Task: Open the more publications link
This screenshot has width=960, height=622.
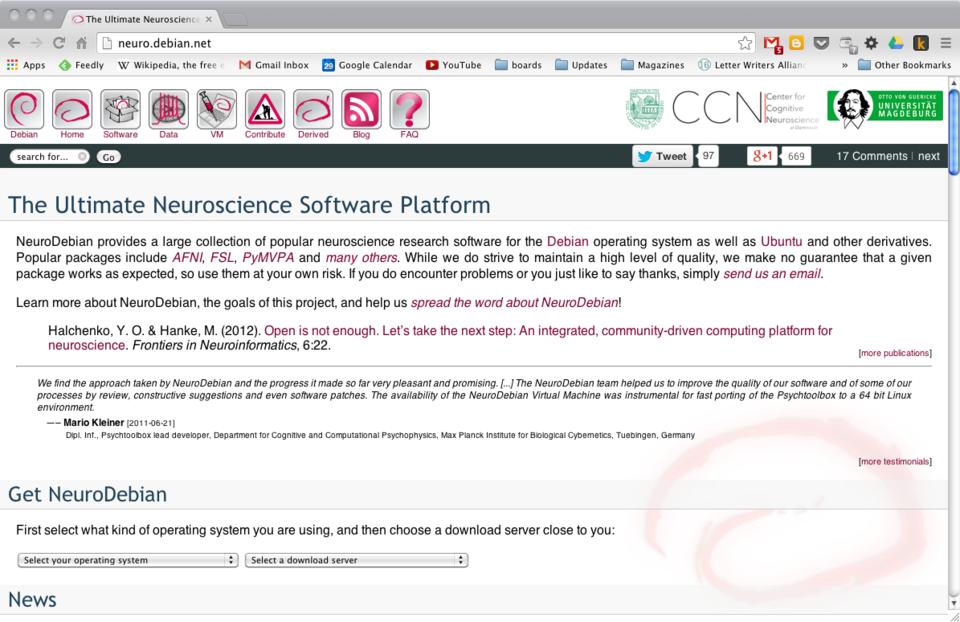Action: [x=895, y=353]
